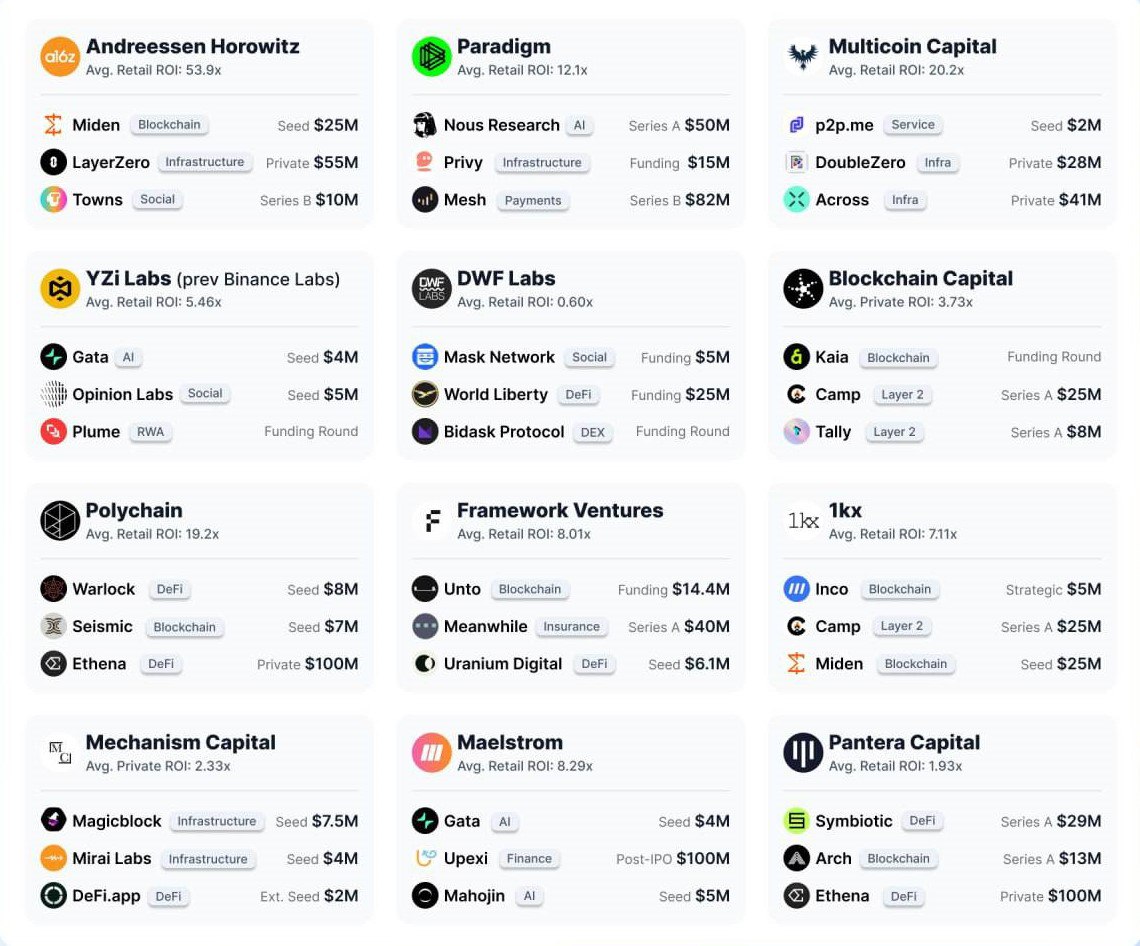The width and height of the screenshot is (1140, 946).
Task: Click the Maelstrom gradient logo
Action: click(431, 753)
